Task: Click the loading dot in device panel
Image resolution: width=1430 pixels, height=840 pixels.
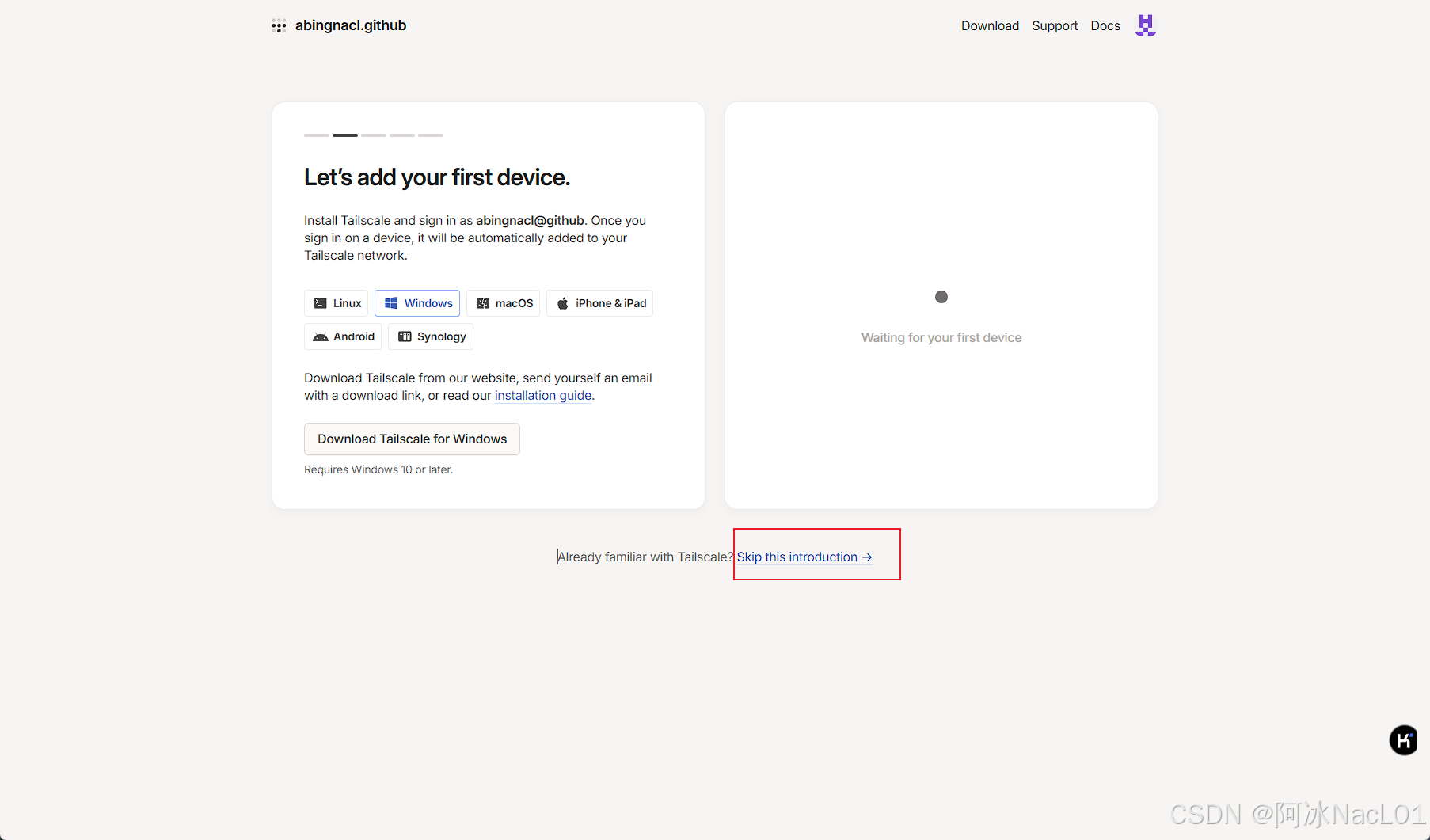Action: [x=941, y=297]
